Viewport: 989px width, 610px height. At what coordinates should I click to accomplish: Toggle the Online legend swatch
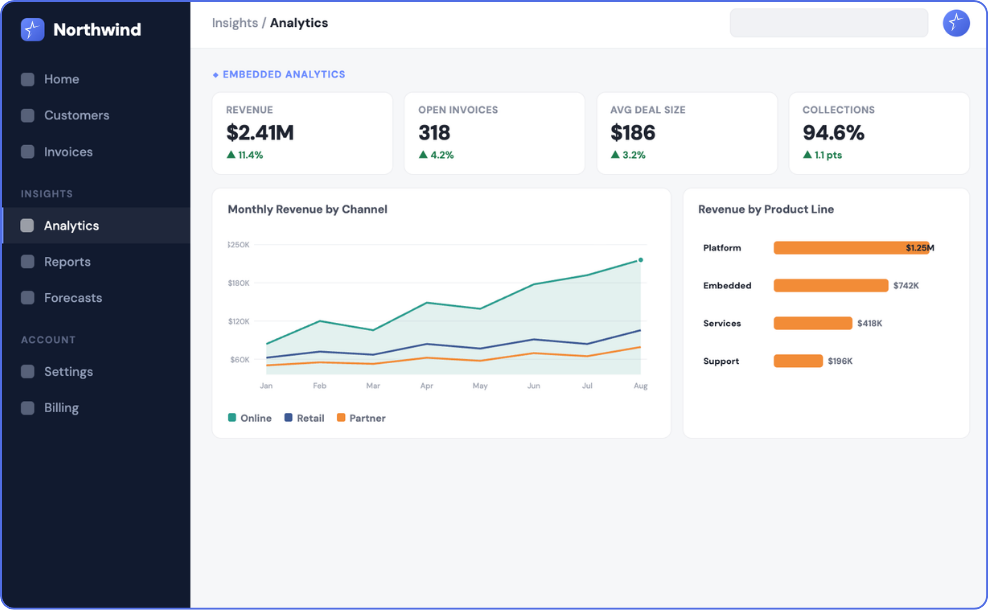231,418
